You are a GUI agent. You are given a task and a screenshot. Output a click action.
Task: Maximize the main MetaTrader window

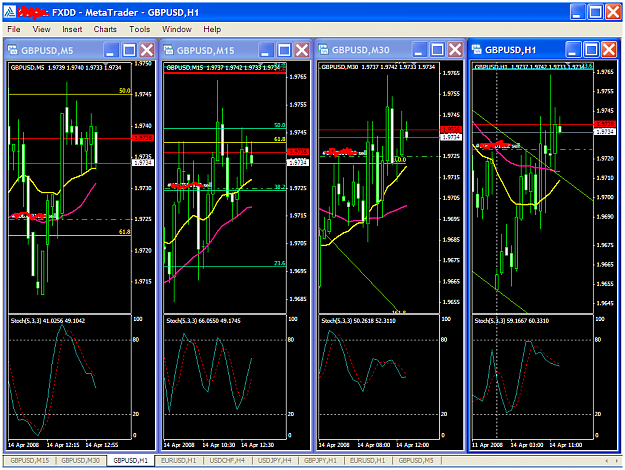coord(596,12)
